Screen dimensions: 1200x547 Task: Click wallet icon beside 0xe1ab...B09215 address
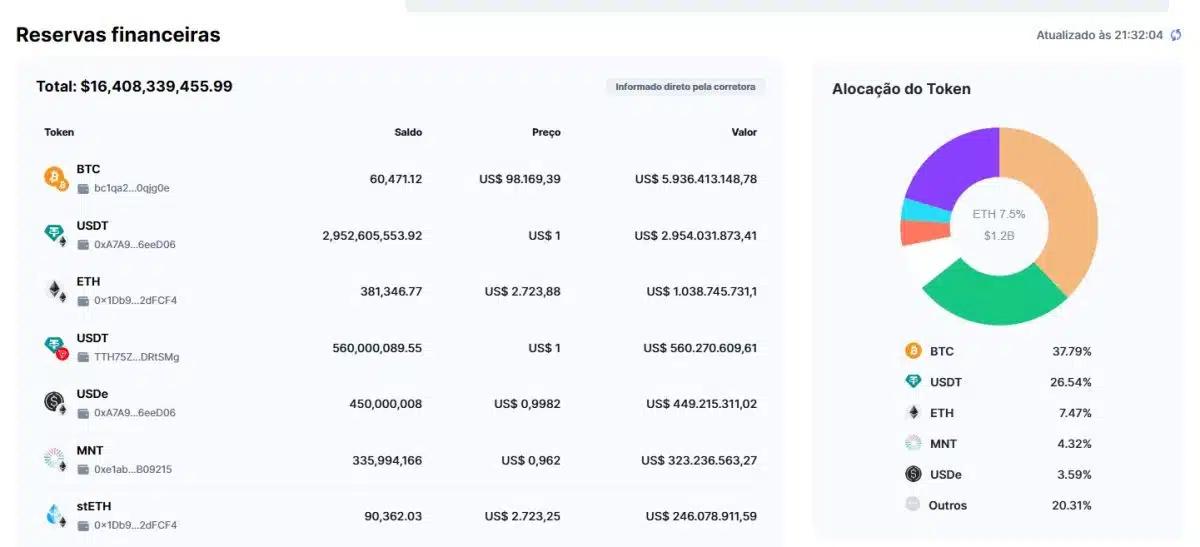click(x=83, y=469)
